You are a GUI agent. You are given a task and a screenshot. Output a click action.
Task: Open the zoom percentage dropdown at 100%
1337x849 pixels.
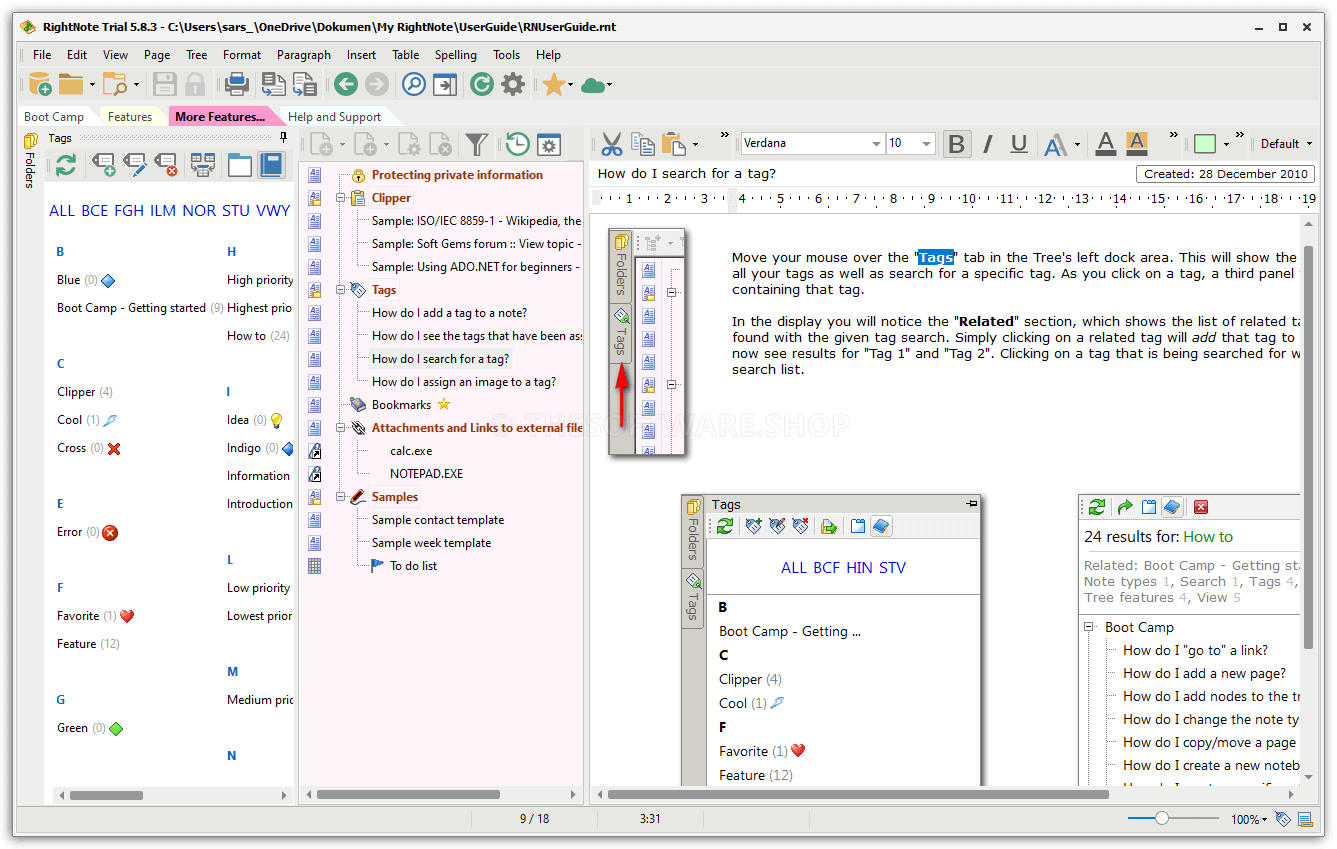(1248, 820)
